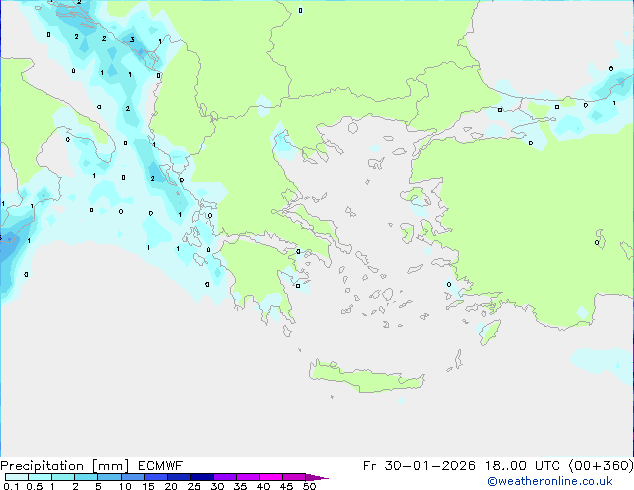634x490 pixels.
Task: Click the '(00+360)' forecast offset text
Action: point(601,466)
